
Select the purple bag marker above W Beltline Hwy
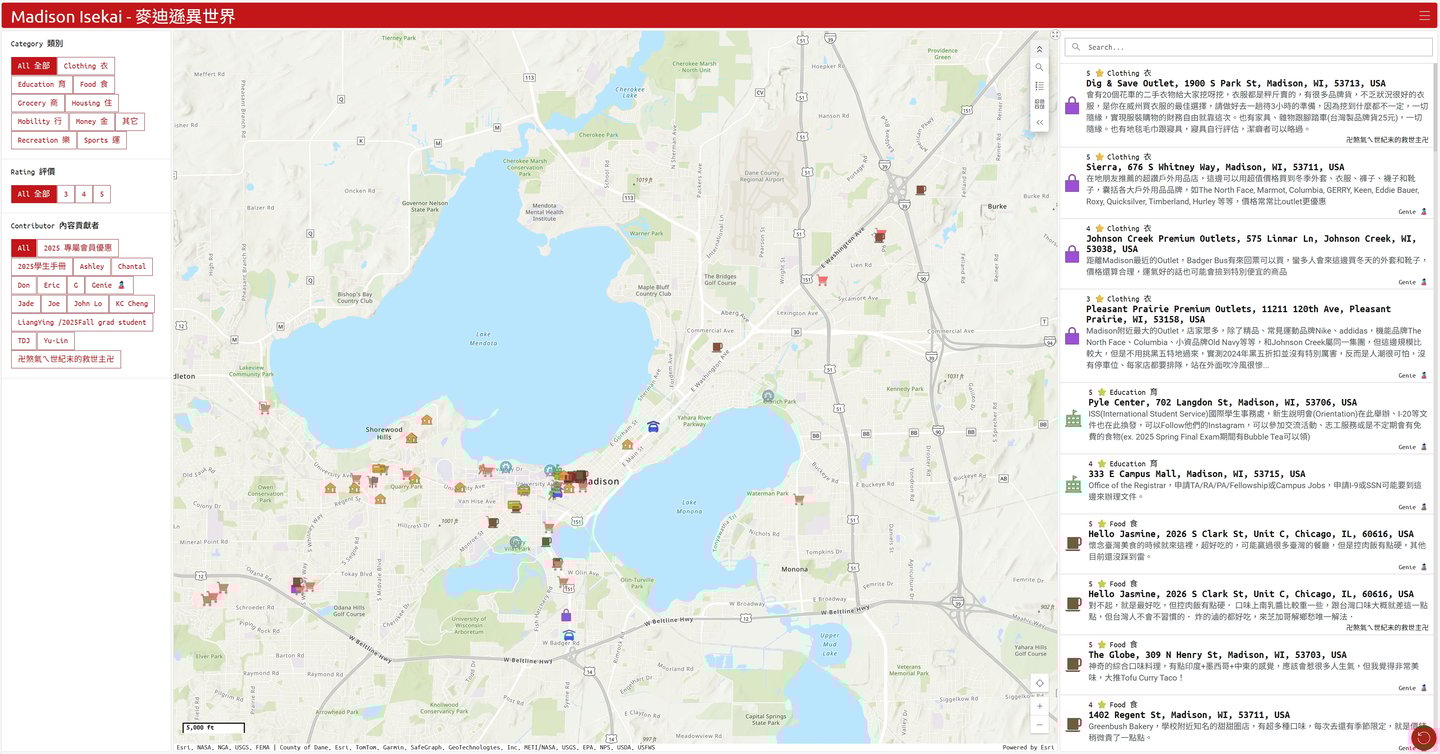pos(566,615)
